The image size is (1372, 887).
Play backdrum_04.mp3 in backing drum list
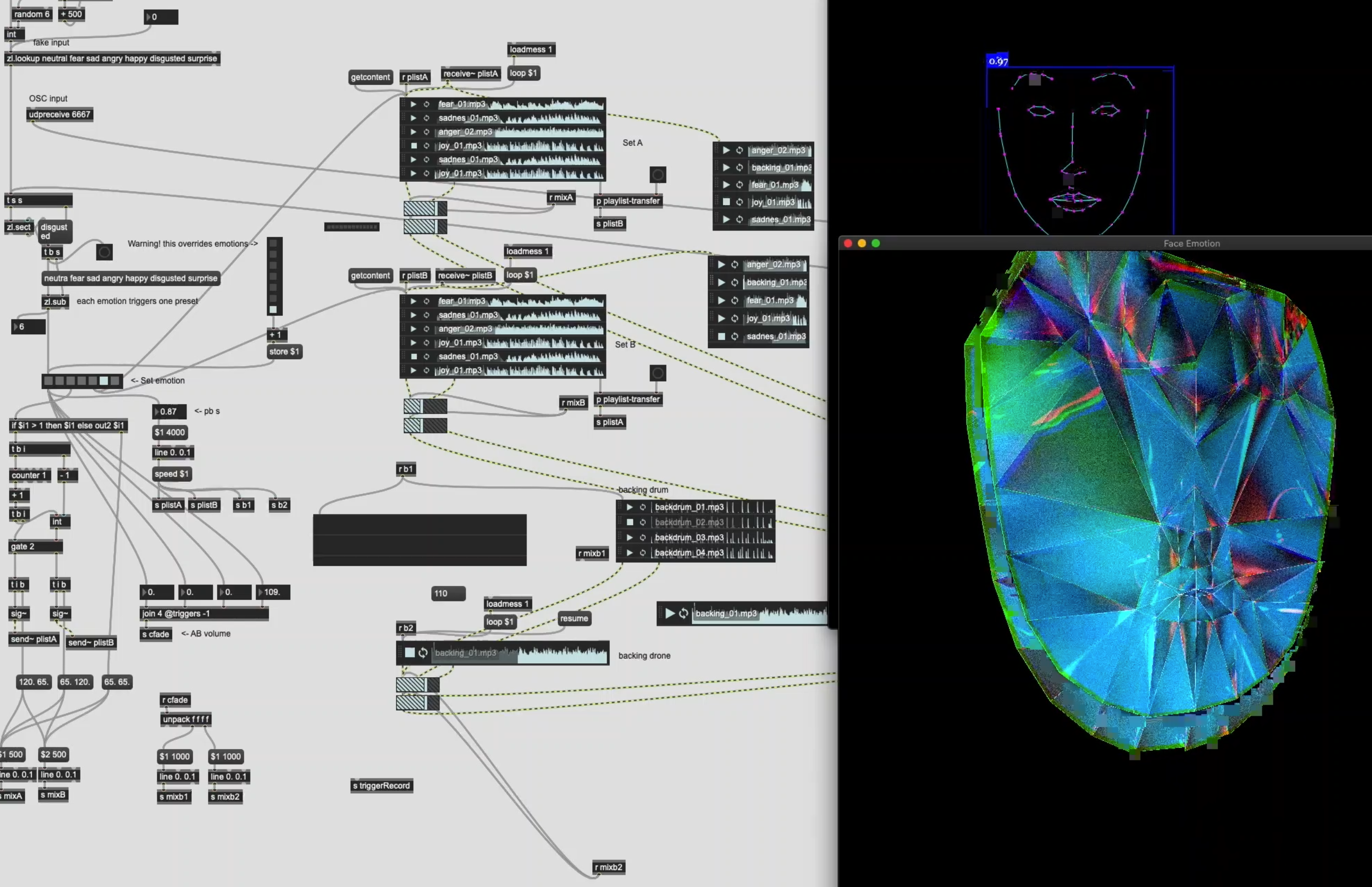point(629,553)
